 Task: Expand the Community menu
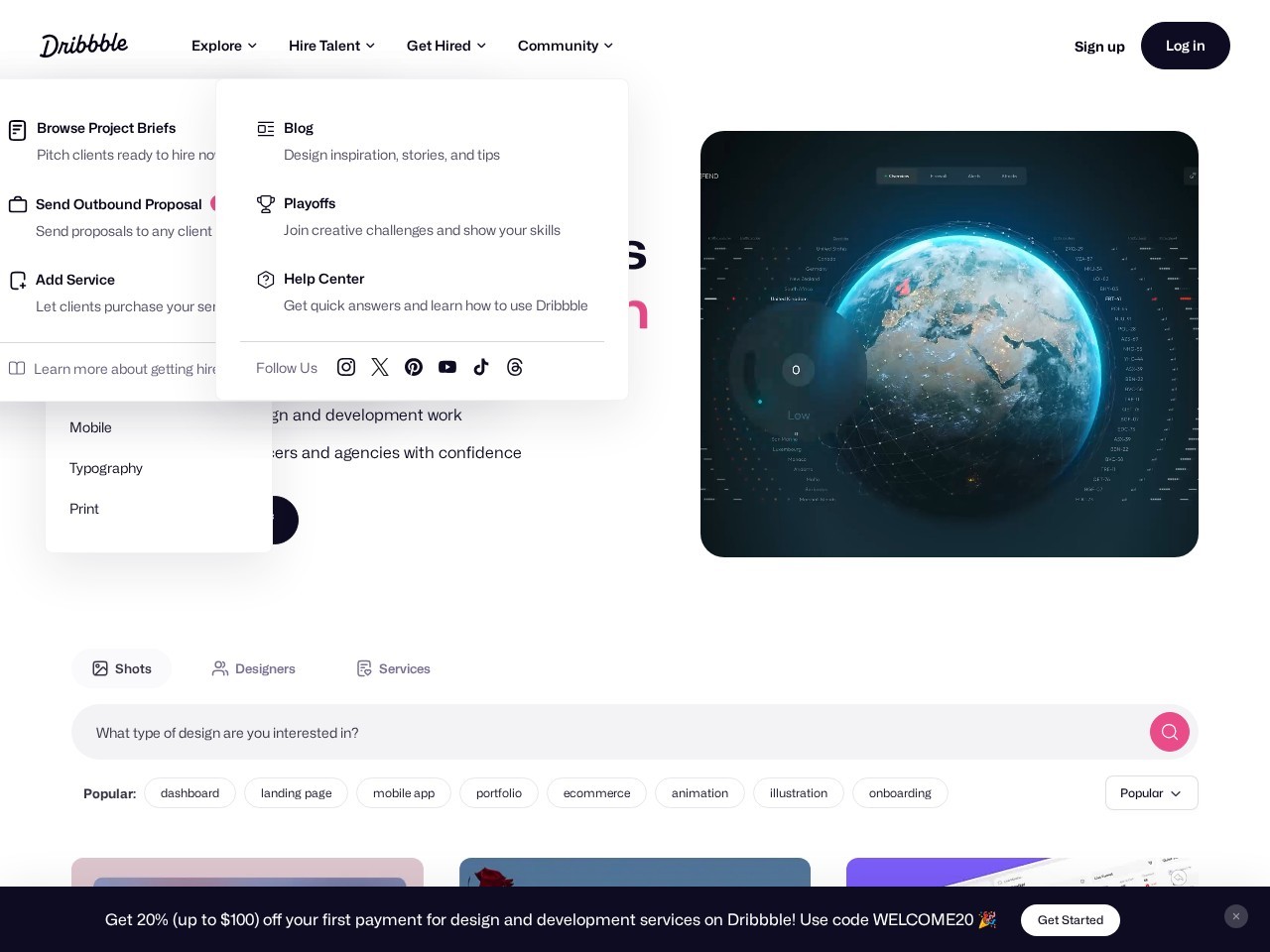pyautogui.click(x=566, y=46)
